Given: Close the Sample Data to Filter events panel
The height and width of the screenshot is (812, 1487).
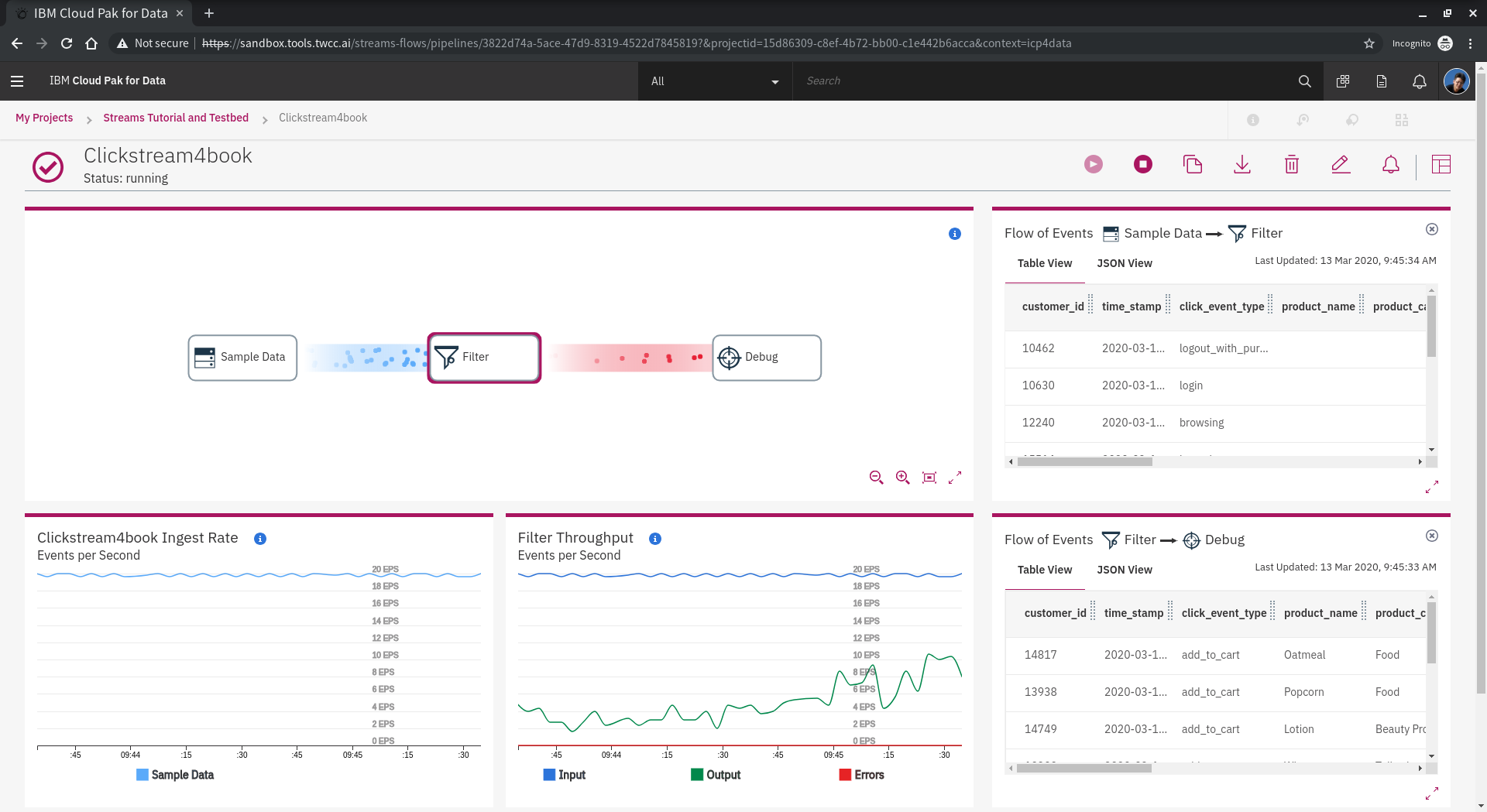Looking at the screenshot, I should click(1432, 229).
